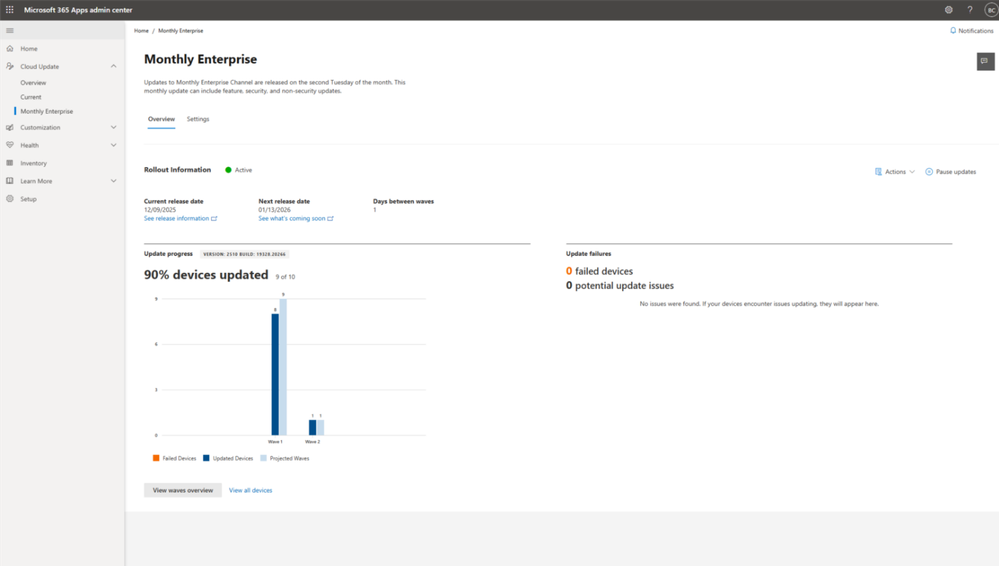Click the Learn More book icon

coord(10,181)
